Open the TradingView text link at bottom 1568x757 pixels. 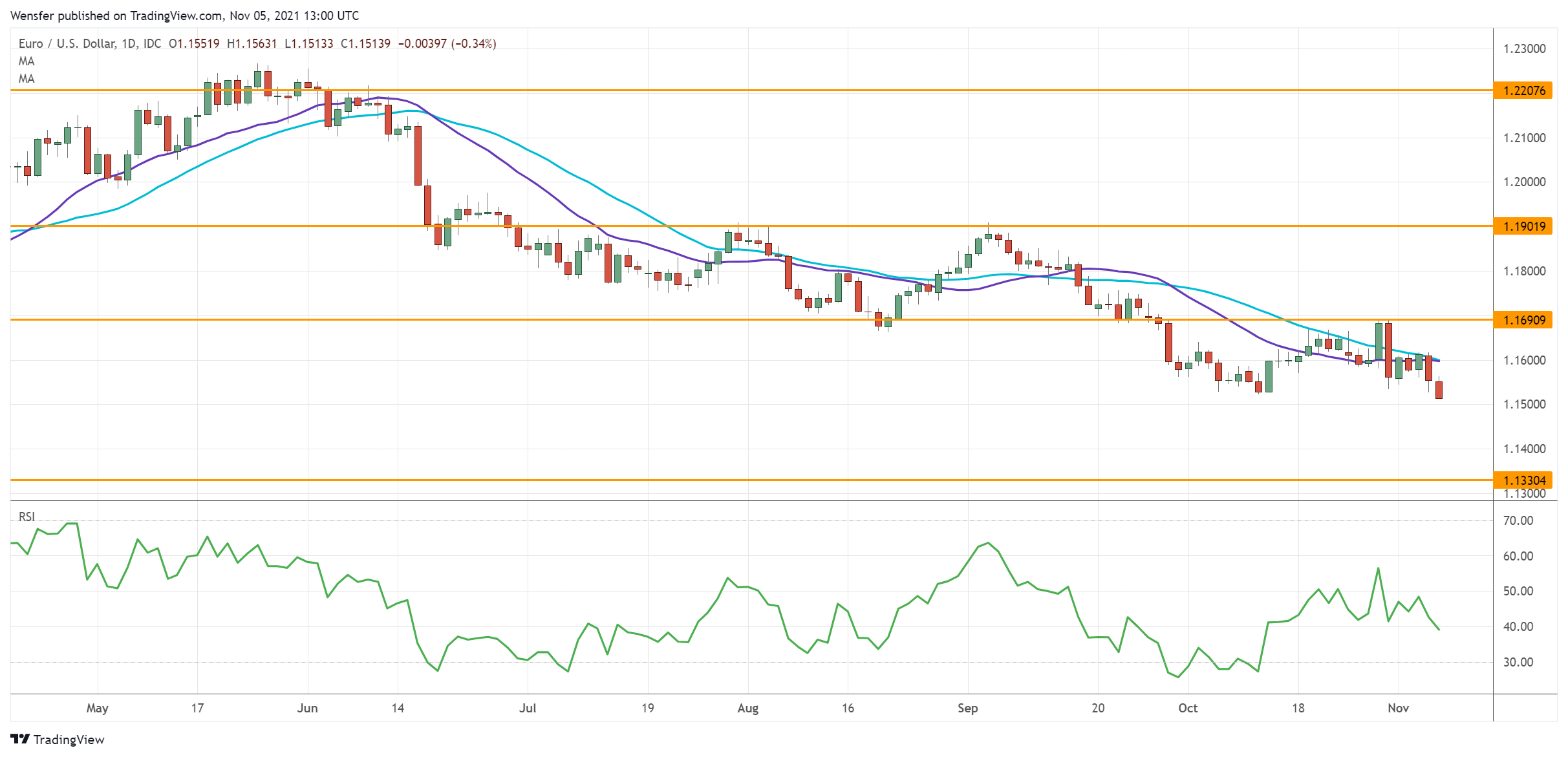pyautogui.click(x=69, y=740)
